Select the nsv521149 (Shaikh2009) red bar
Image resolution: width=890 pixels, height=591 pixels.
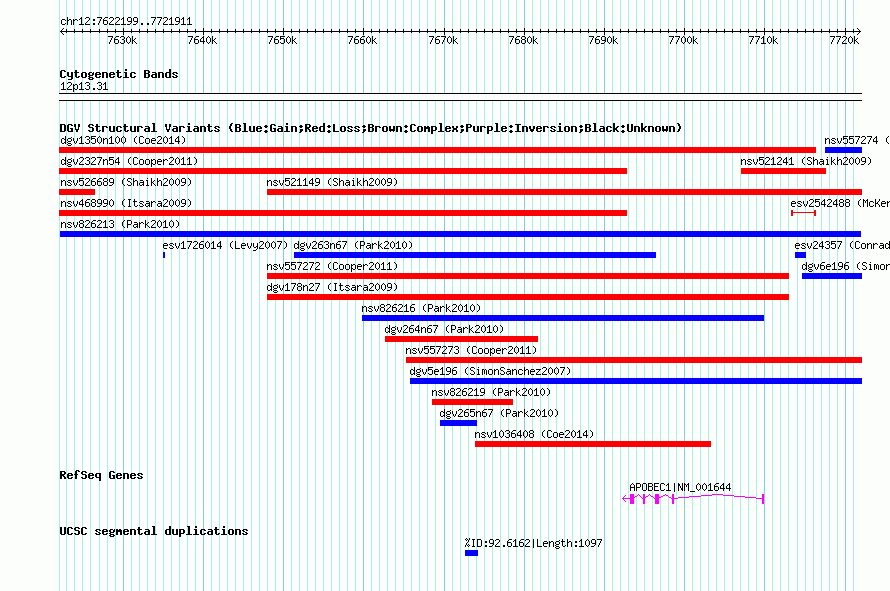point(564,192)
